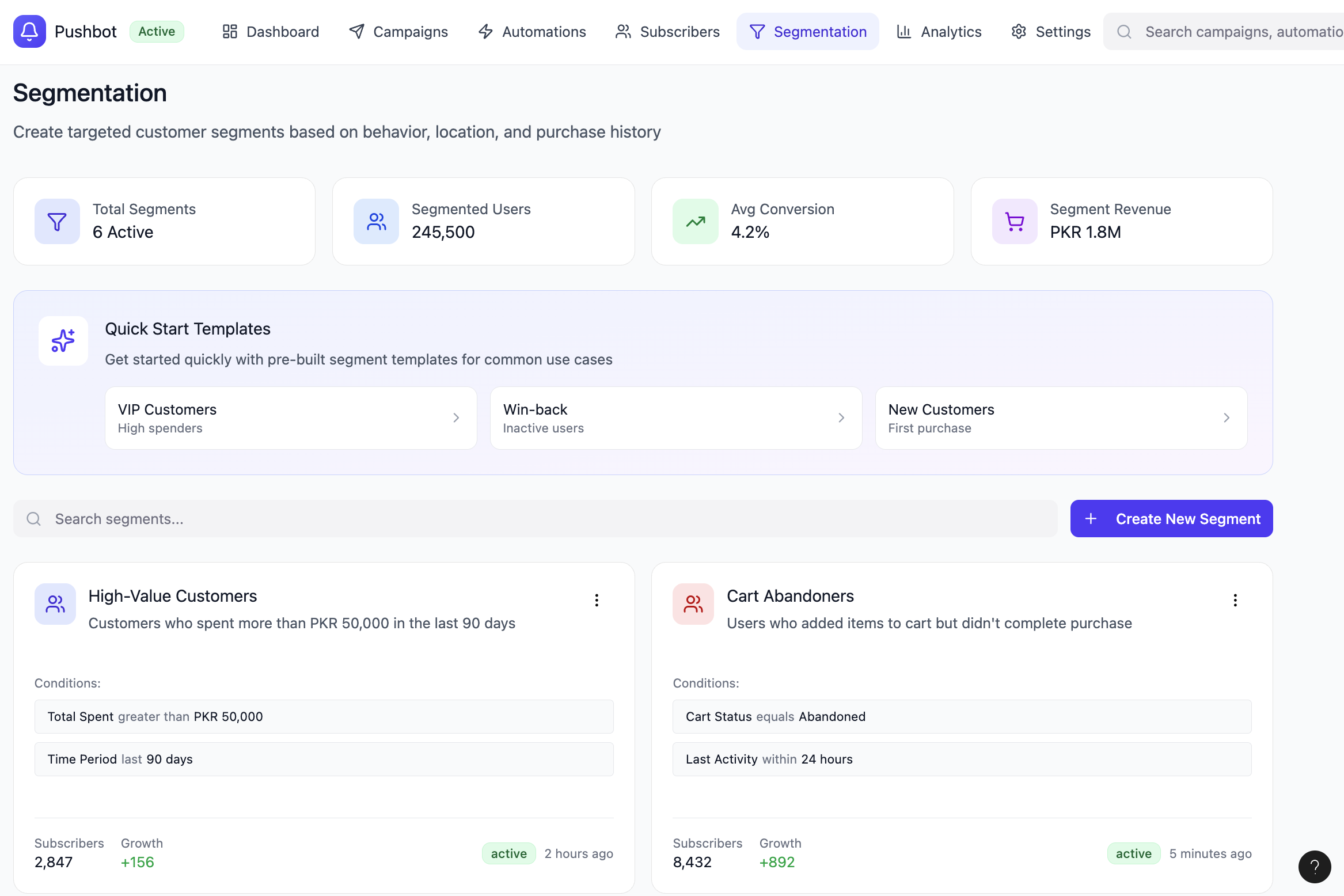Switch to the Analytics tab
1344x896 pixels.
[939, 32]
